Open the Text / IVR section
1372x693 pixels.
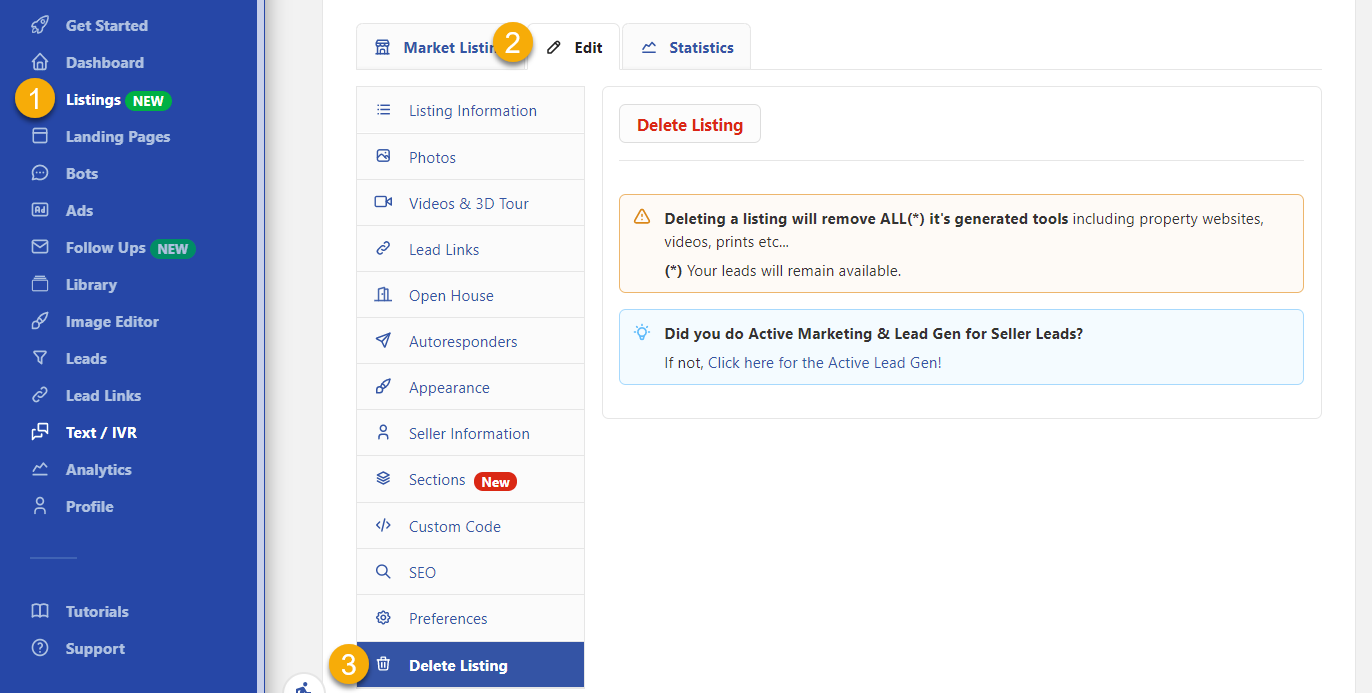coord(99,432)
